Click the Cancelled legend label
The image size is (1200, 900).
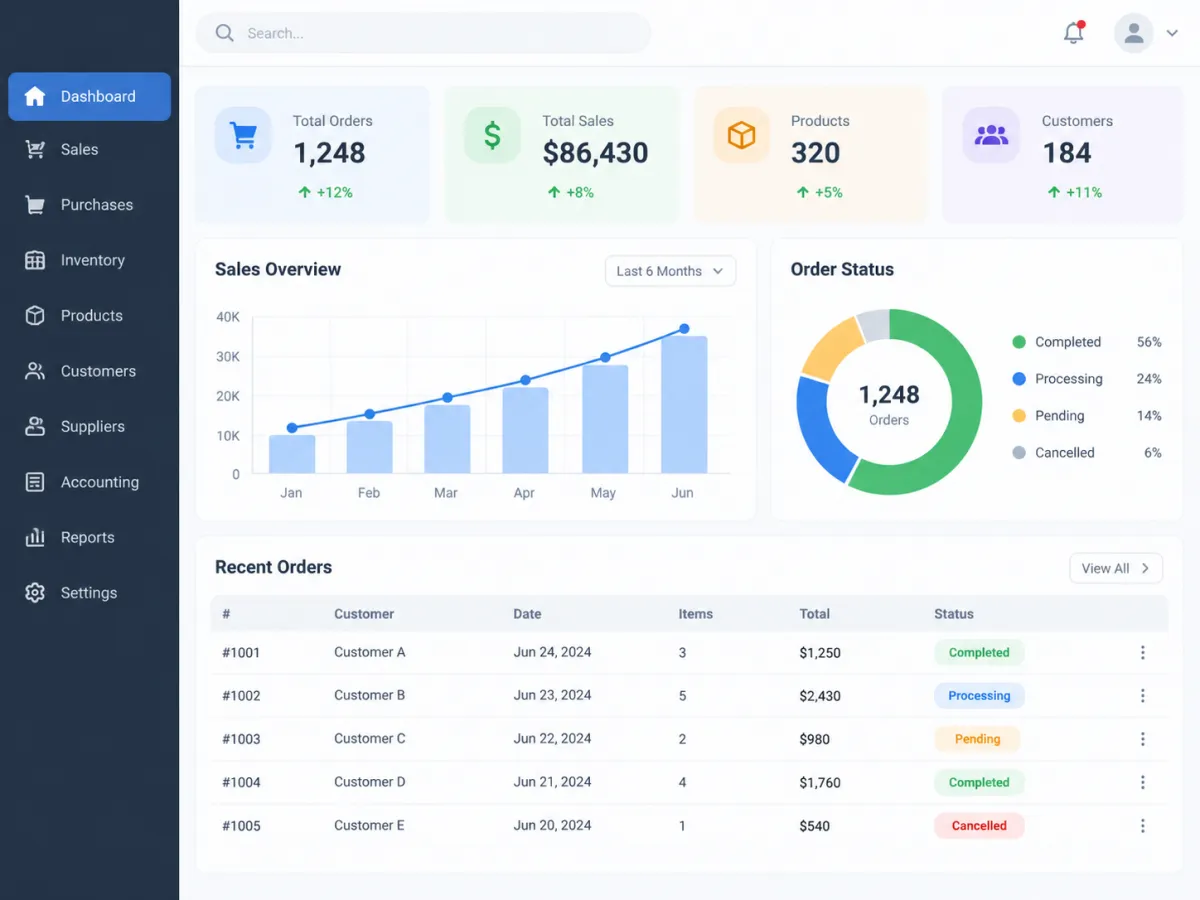1065,453
